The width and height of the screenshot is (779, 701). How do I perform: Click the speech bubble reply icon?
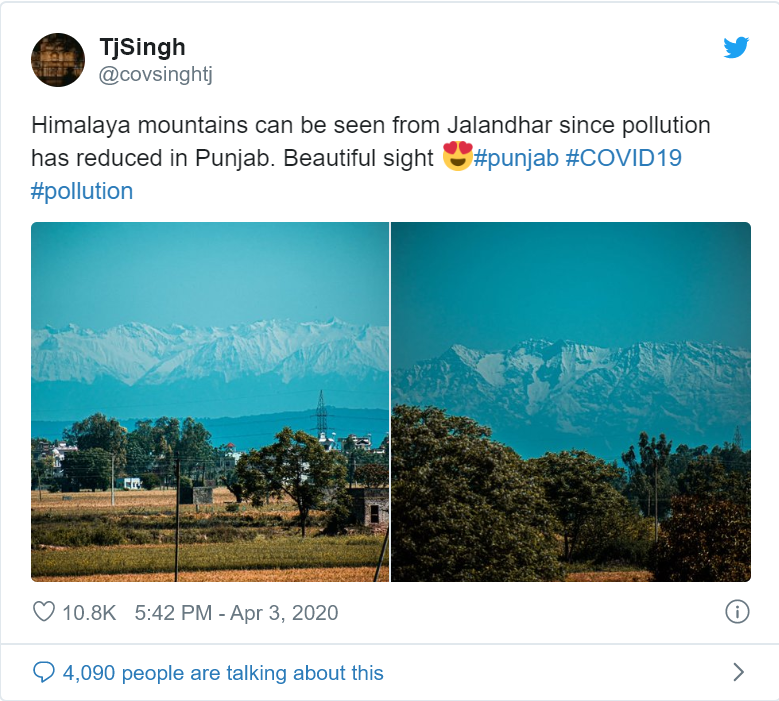[x=44, y=672]
